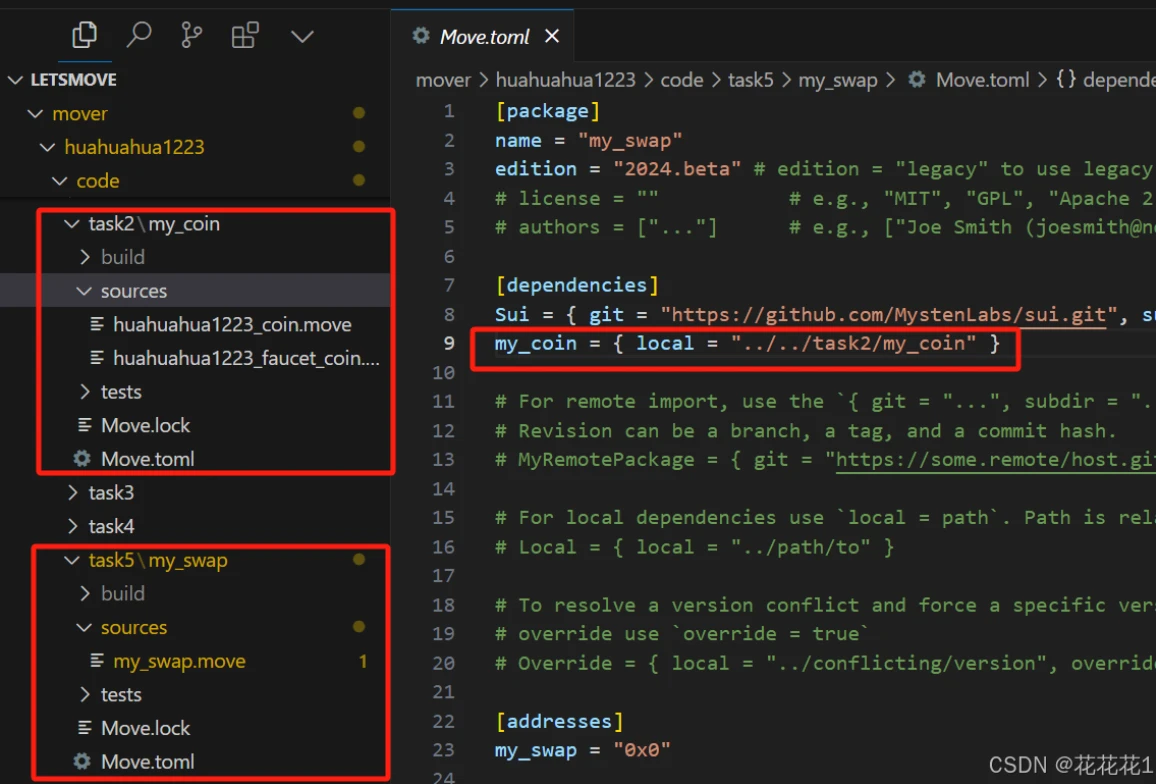This screenshot has height=784, width=1156.
Task: Expand the task3 folder
Action: [x=110, y=492]
